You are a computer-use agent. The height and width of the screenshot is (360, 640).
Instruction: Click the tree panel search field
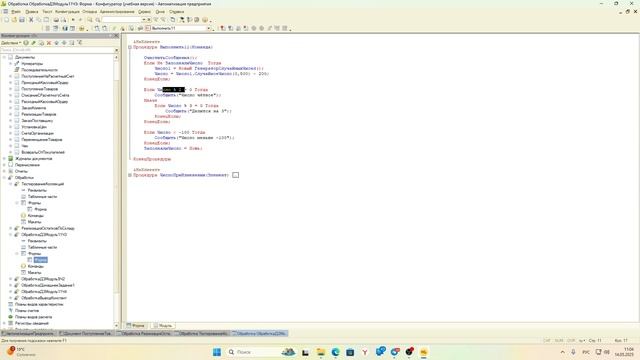point(57,50)
